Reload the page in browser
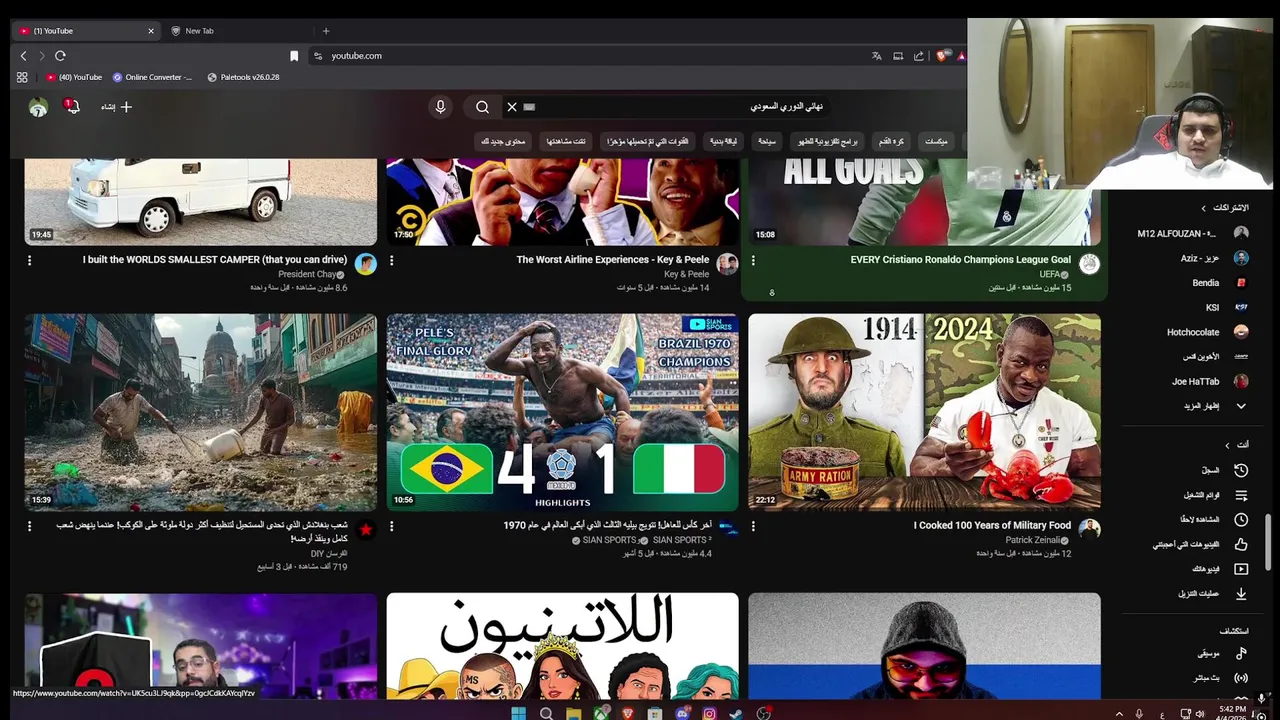 (x=60, y=56)
